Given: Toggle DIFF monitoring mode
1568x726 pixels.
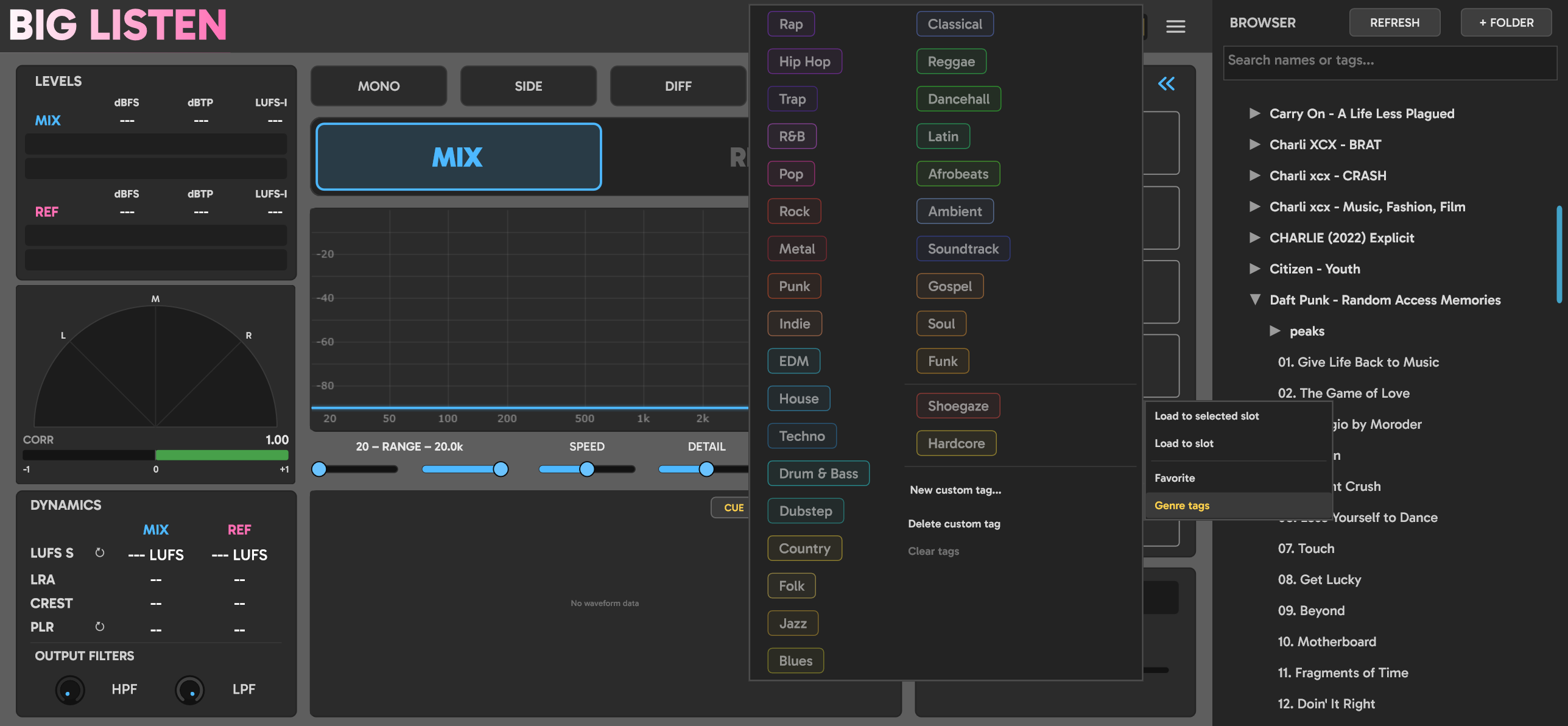Looking at the screenshot, I should tap(678, 86).
